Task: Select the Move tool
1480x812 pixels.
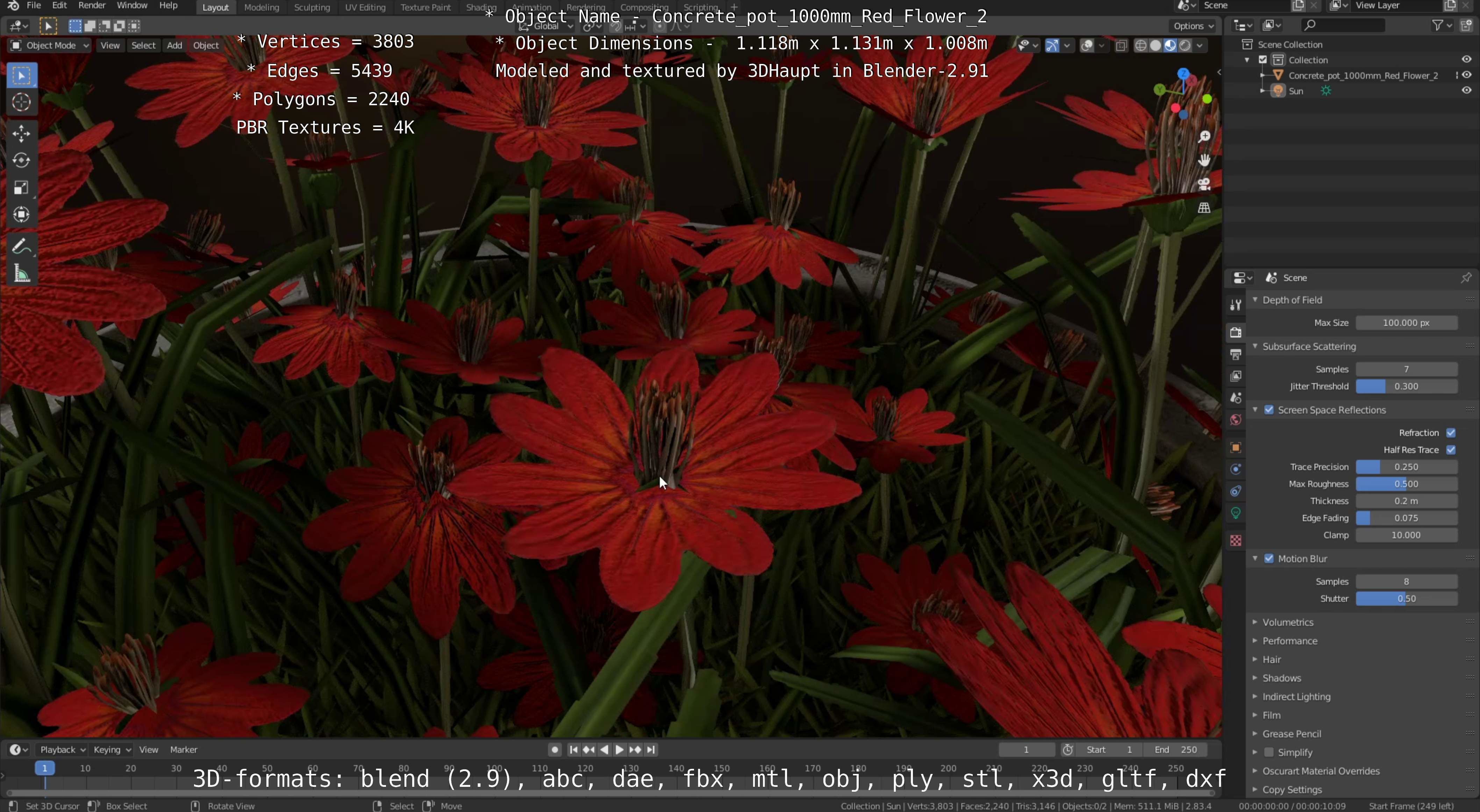Action: [x=22, y=134]
